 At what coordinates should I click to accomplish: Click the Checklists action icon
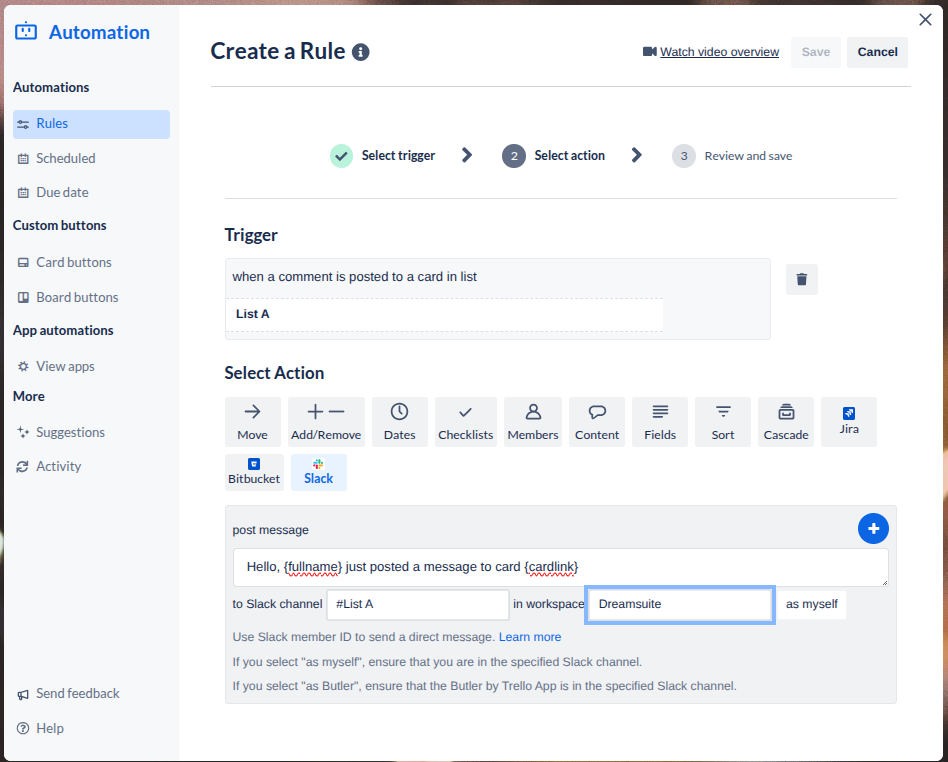pos(464,421)
